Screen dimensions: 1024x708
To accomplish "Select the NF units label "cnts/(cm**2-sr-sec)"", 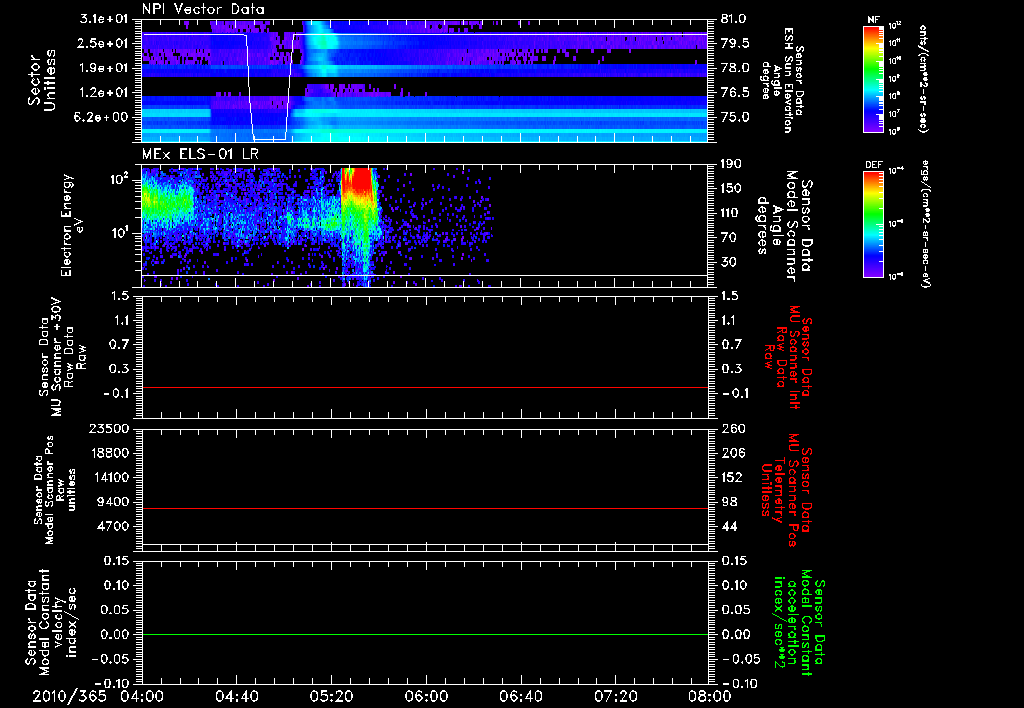I will click(x=923, y=78).
